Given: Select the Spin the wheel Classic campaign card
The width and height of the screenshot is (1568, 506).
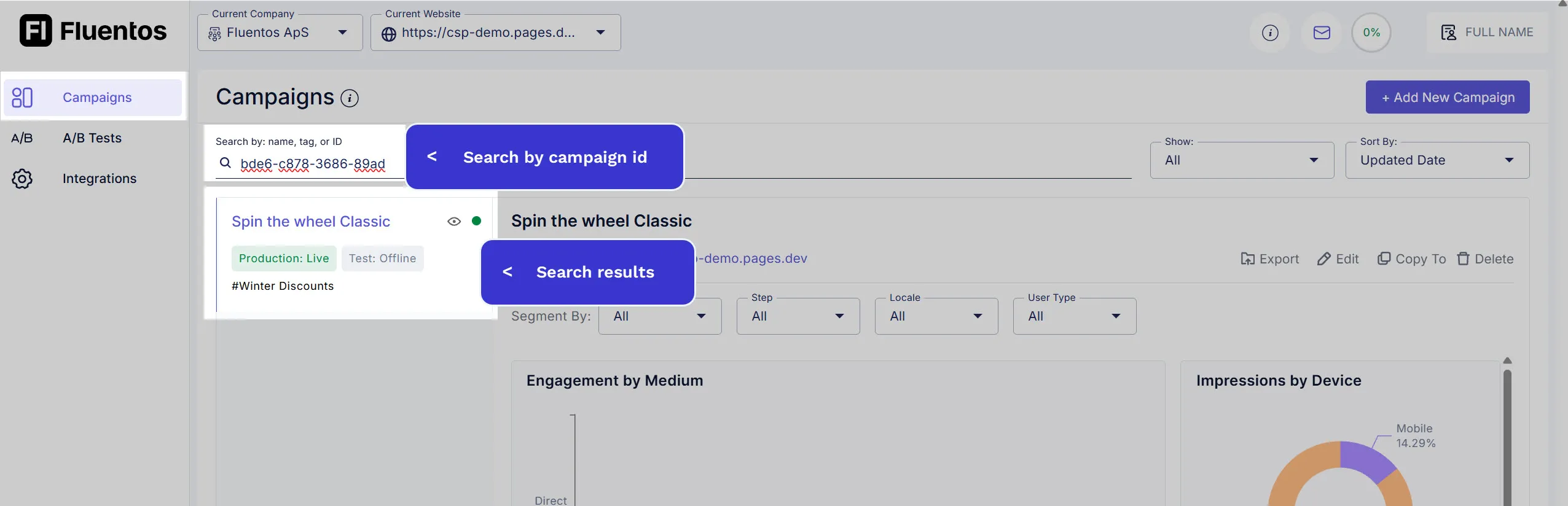Looking at the screenshot, I should [x=354, y=254].
